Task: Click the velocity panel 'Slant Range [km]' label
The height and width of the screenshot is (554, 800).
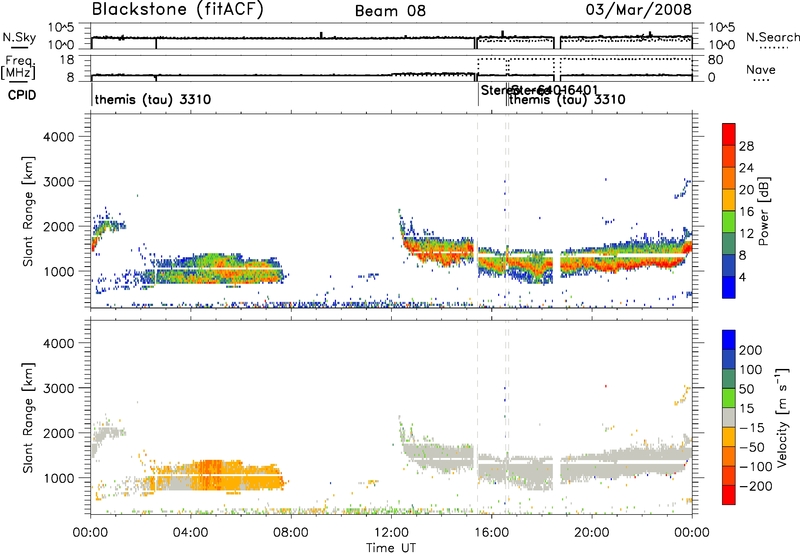Action: (29, 417)
